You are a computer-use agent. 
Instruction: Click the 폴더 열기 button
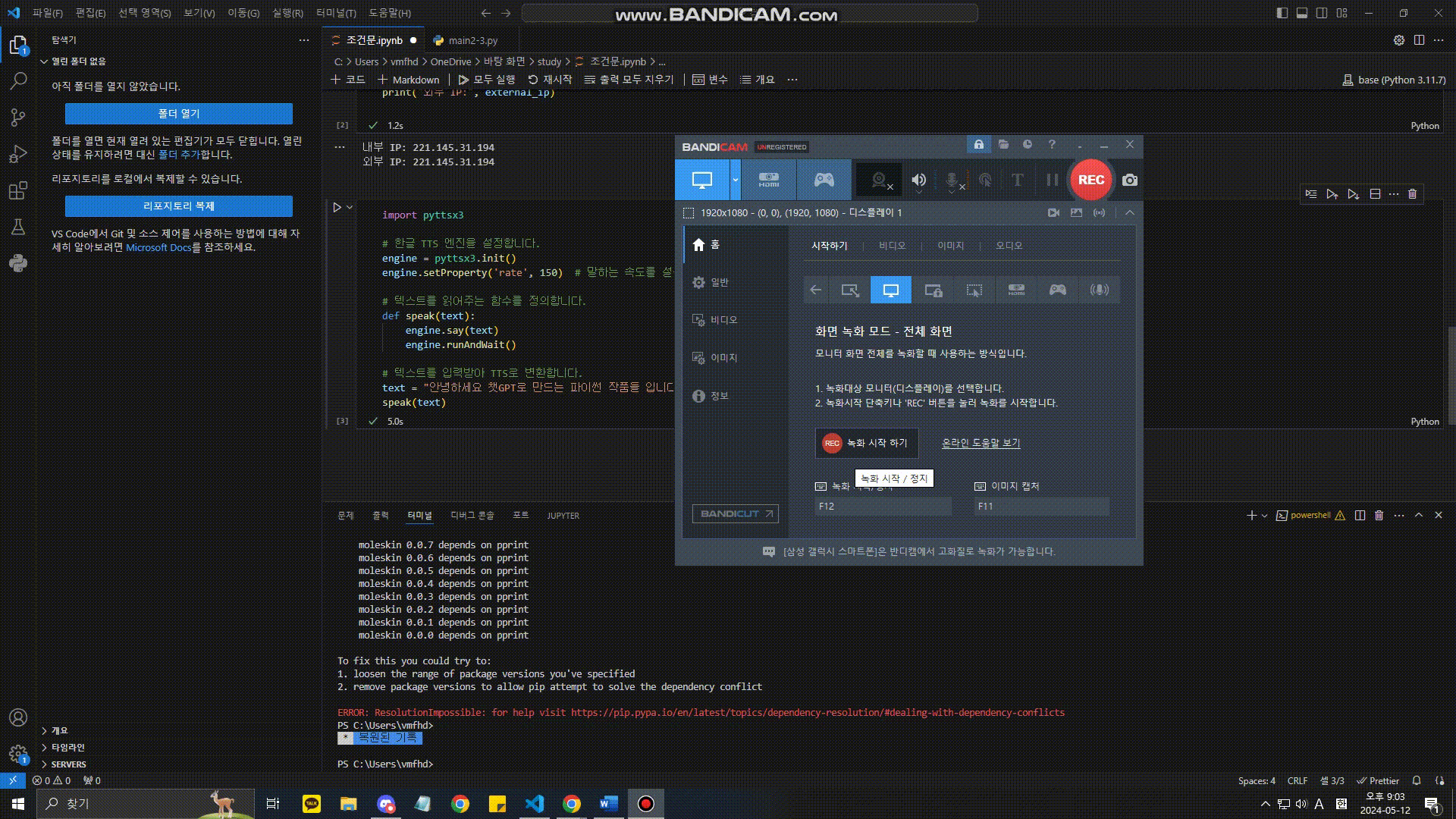(178, 114)
